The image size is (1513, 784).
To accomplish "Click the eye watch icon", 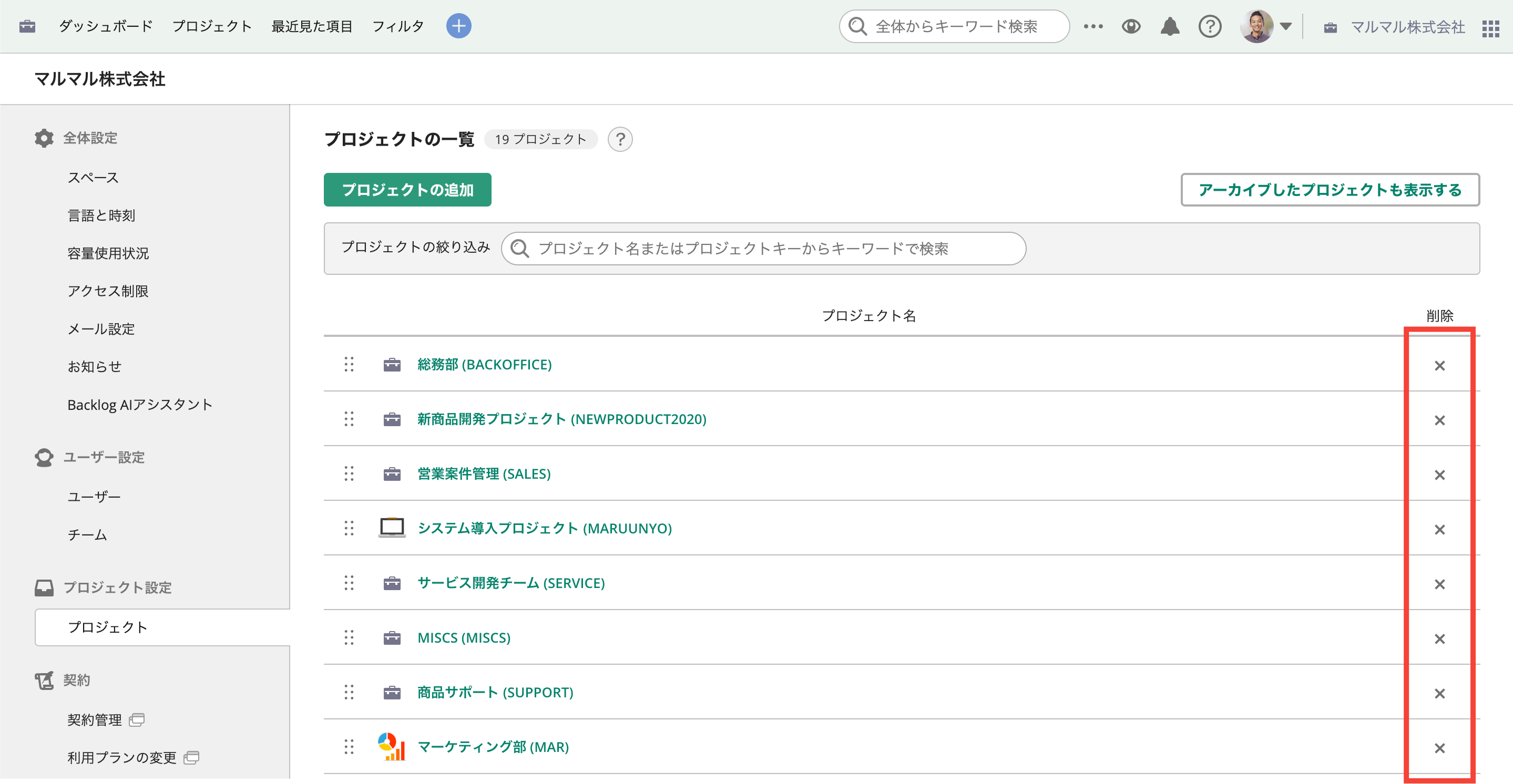I will [1131, 26].
